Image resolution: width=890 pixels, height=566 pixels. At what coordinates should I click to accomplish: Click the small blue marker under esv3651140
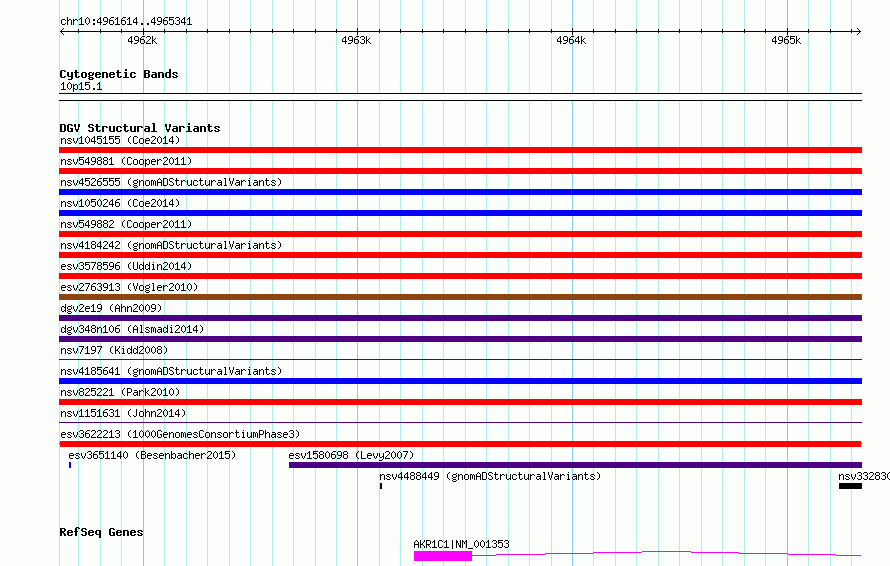70,465
